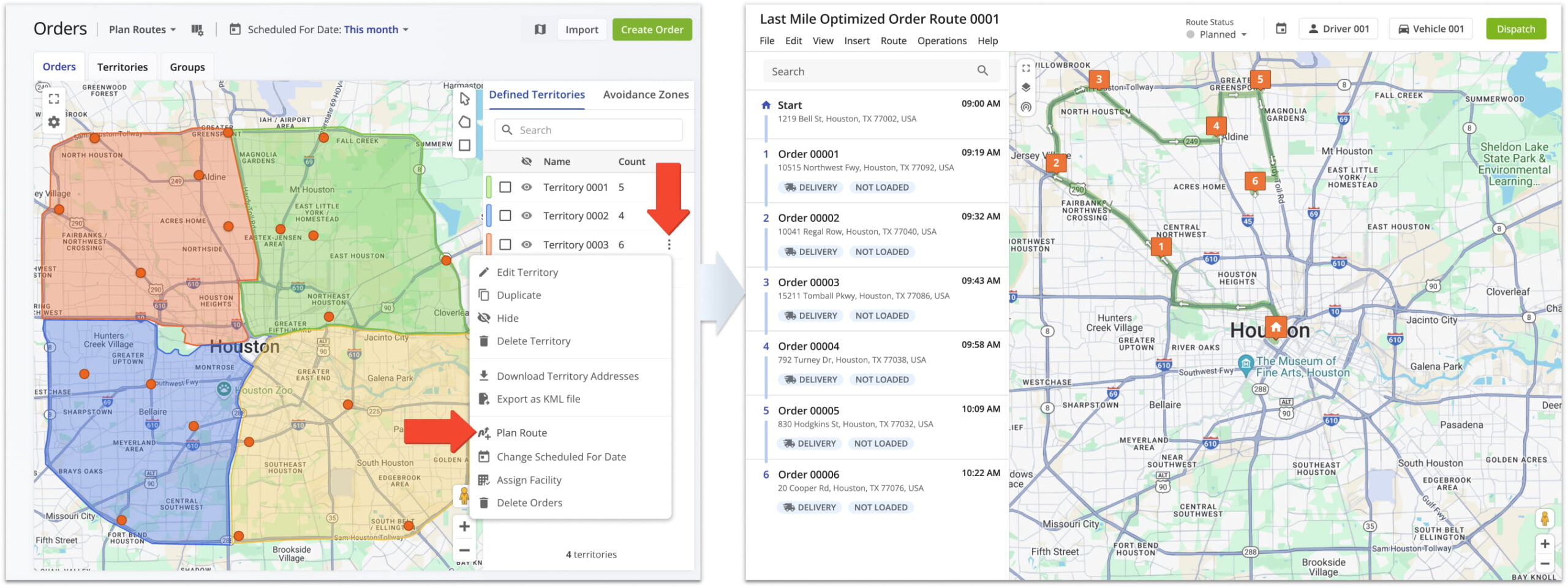Click the column layout icon beside Plan Routes
The height and width of the screenshot is (587, 1568).
coord(197,29)
